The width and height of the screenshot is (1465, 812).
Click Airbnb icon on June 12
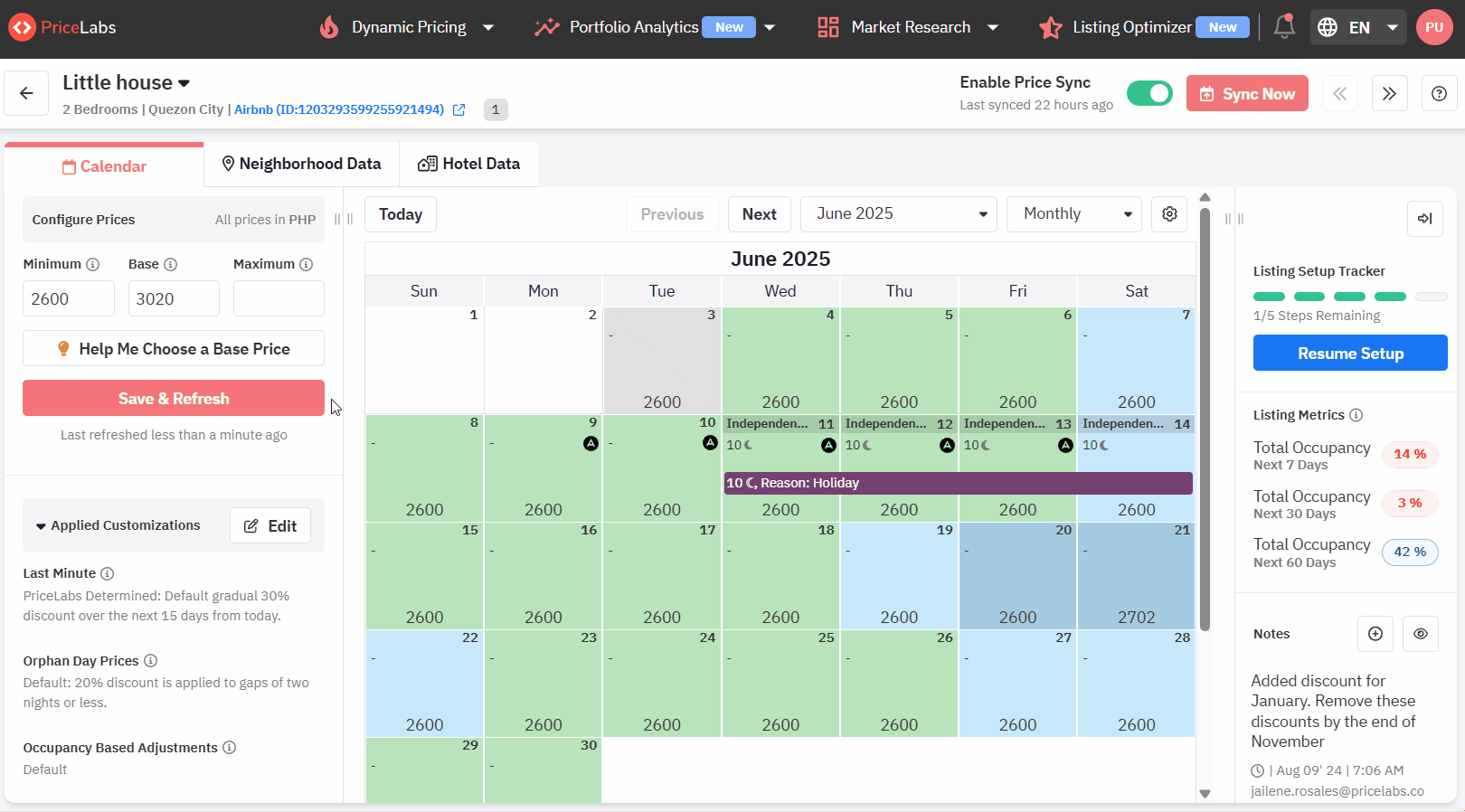(x=947, y=445)
